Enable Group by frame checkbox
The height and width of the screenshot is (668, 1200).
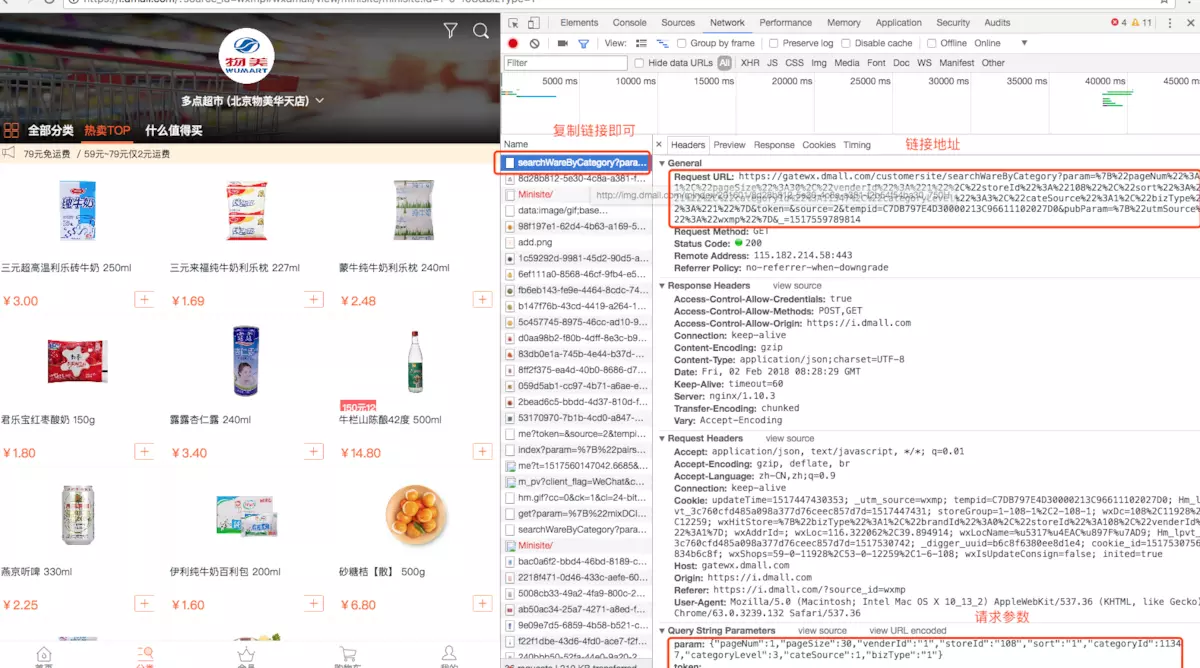(x=681, y=43)
